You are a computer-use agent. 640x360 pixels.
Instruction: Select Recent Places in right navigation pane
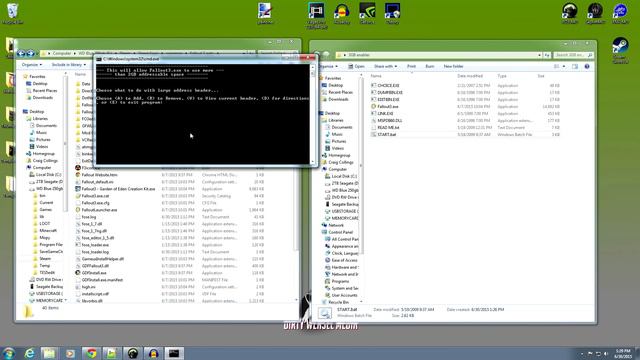(x=340, y=93)
